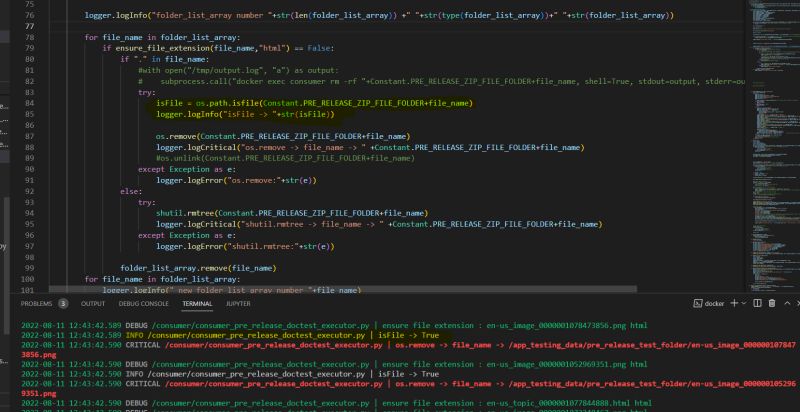Select the TERMINAL tab
This screenshot has width=800, height=412.
pos(197,303)
